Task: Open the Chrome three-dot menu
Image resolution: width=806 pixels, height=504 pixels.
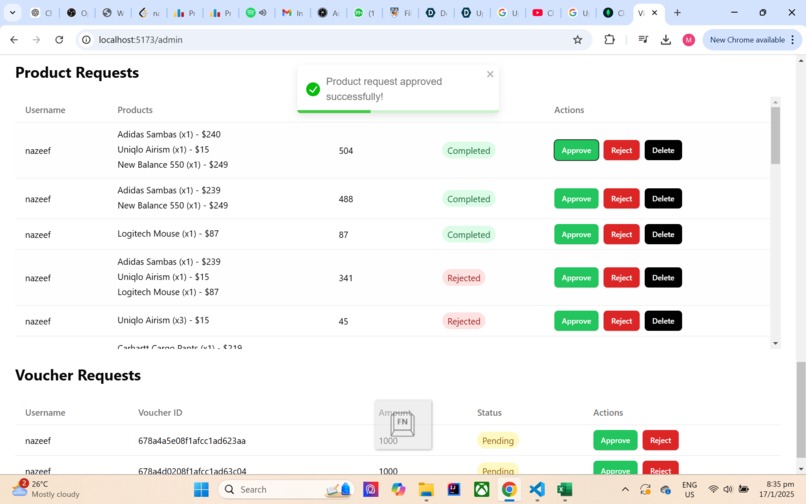Action: [793, 40]
